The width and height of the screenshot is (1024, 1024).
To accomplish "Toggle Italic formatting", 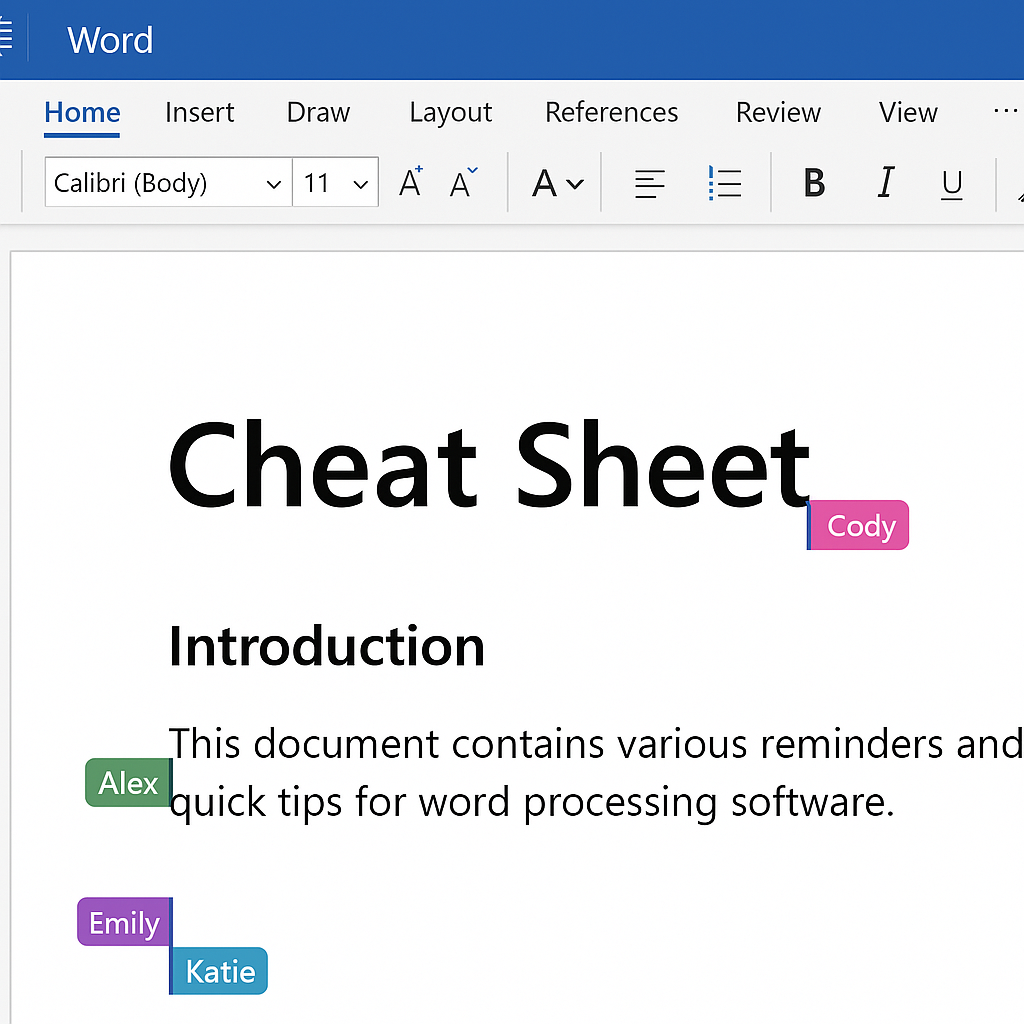I will (x=886, y=182).
